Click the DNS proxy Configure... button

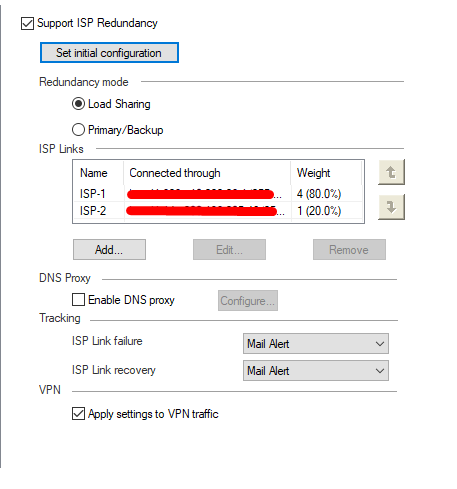248,301
